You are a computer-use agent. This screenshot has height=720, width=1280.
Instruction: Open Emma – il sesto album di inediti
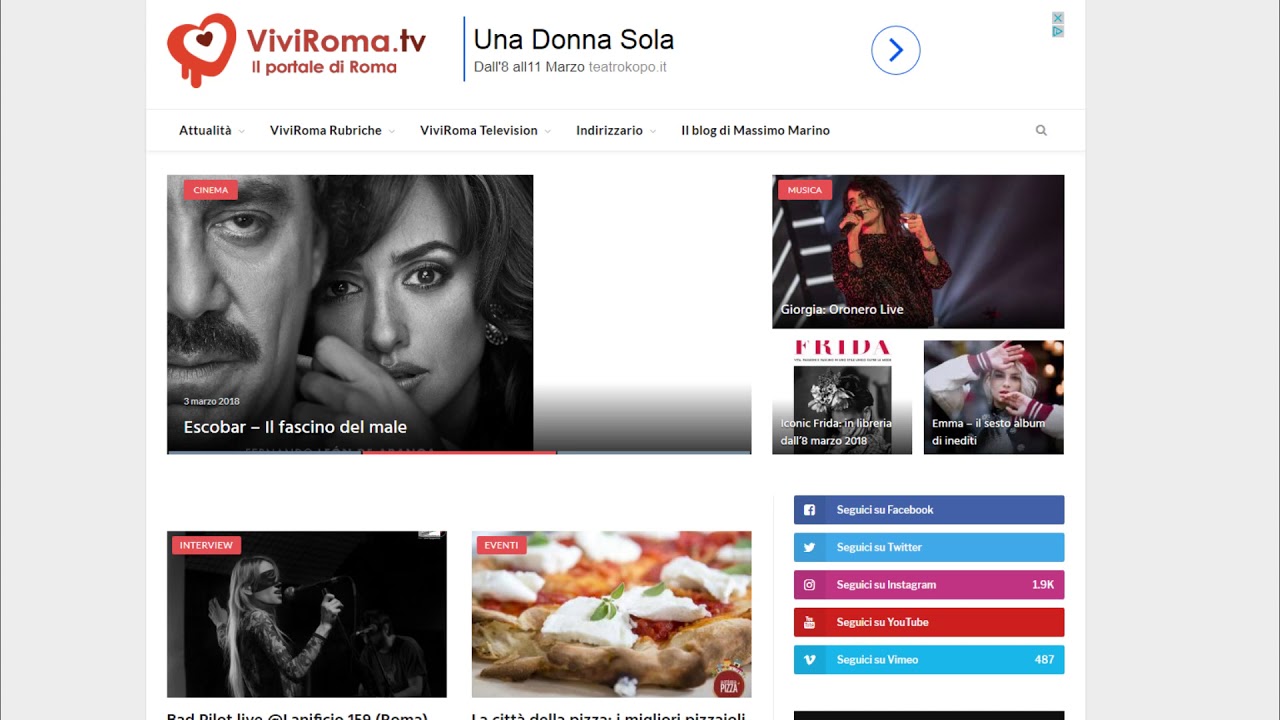pos(988,431)
